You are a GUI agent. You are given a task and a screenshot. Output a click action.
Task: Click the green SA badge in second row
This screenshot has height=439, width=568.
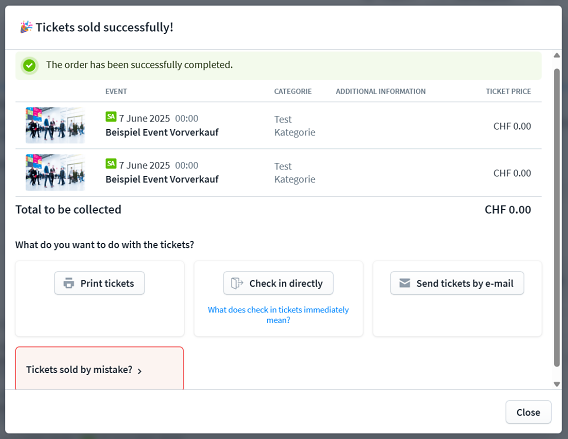point(111,164)
